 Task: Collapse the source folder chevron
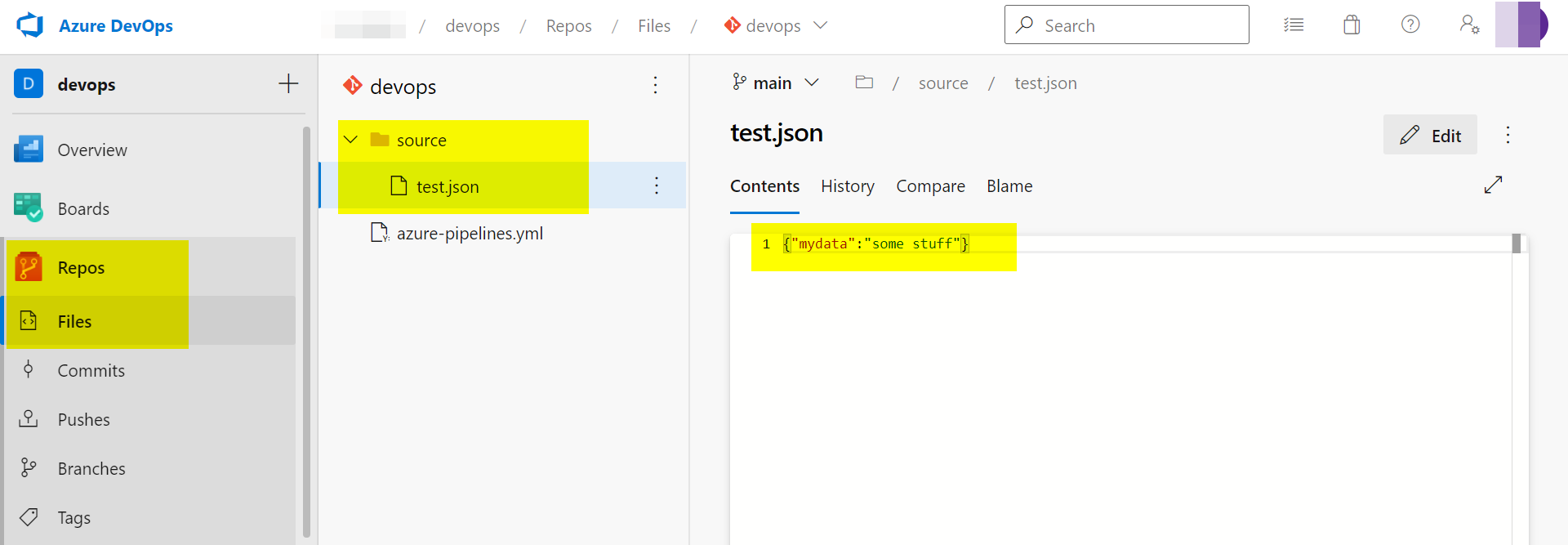351,140
